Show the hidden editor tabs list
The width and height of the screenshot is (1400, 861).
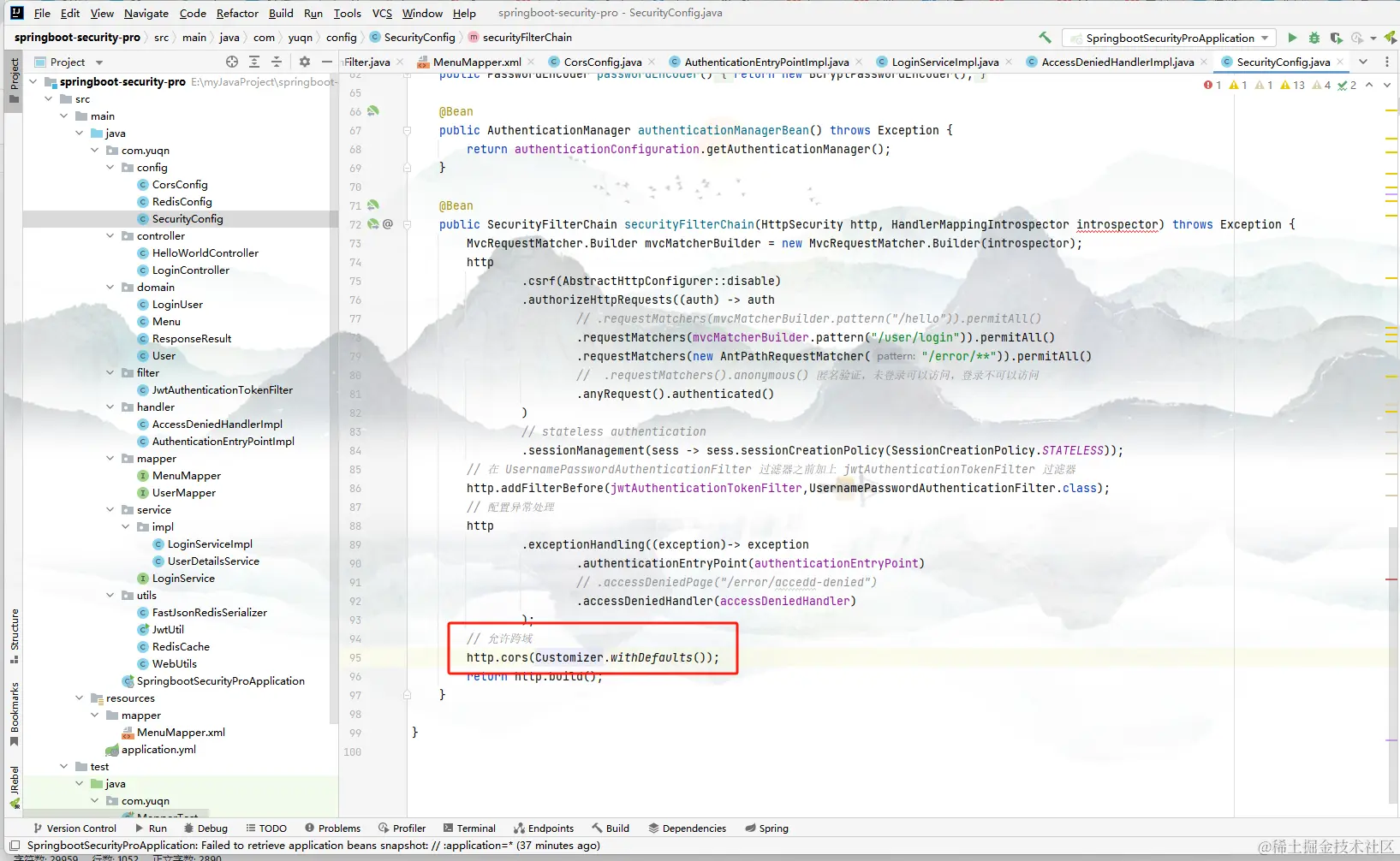coord(1363,62)
